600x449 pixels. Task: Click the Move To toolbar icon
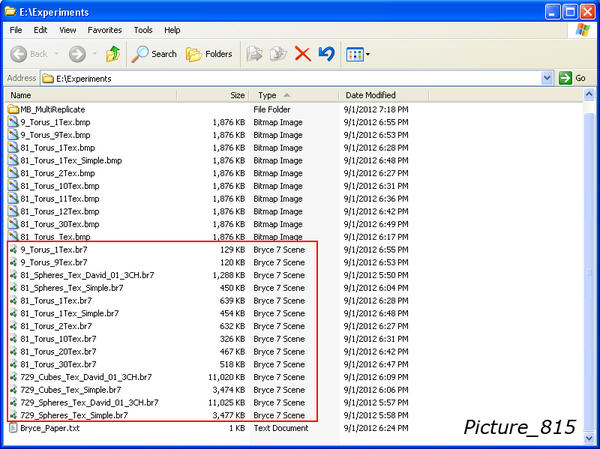pyautogui.click(x=254, y=54)
